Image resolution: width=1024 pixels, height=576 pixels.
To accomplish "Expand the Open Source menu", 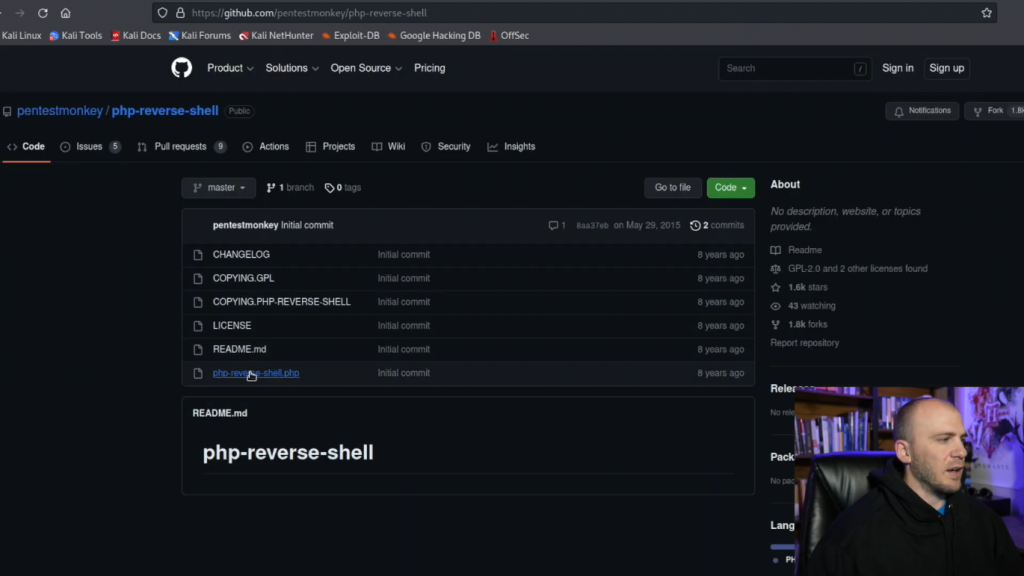I will point(366,68).
